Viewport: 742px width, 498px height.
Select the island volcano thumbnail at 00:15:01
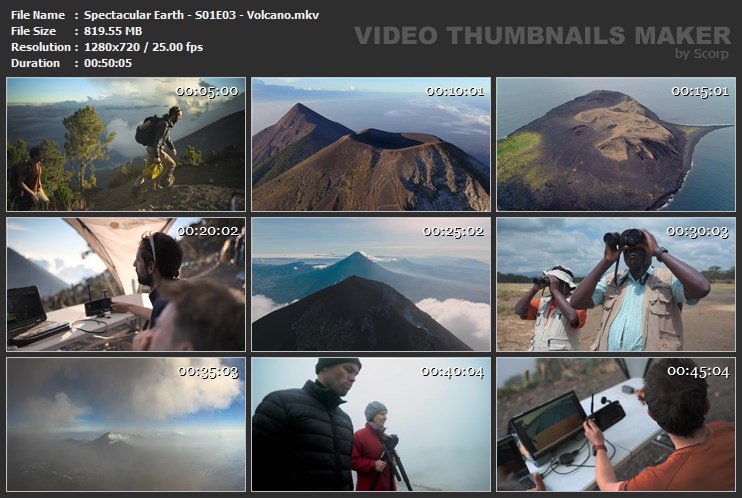point(616,144)
